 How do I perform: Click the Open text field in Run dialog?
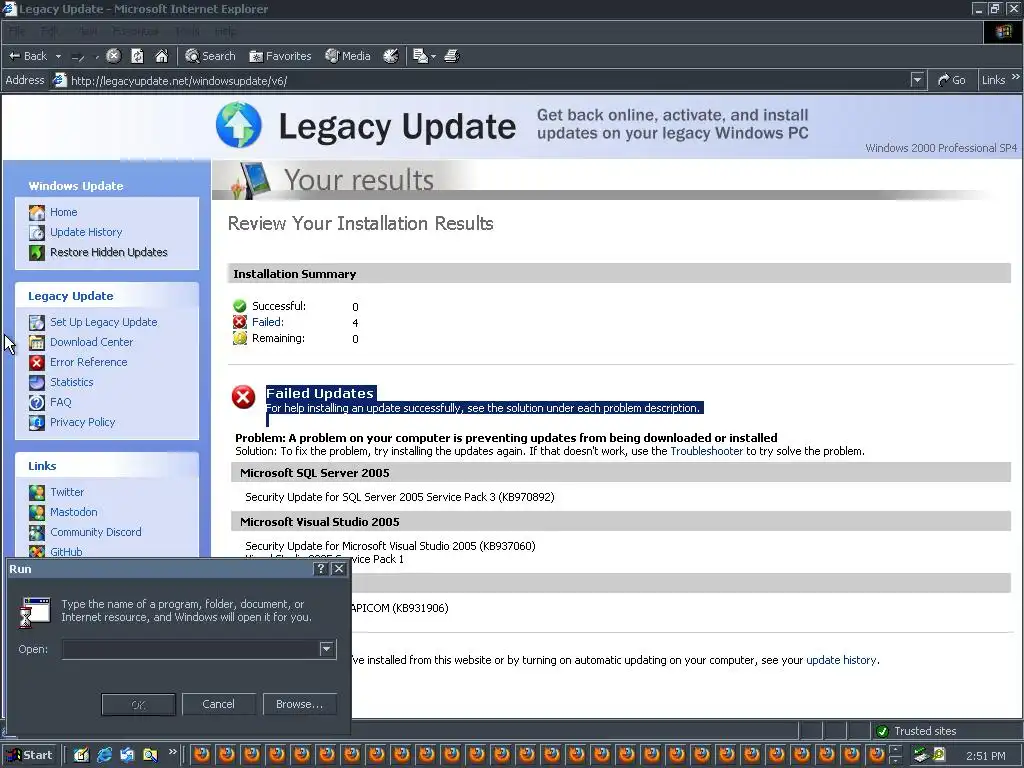coord(190,649)
